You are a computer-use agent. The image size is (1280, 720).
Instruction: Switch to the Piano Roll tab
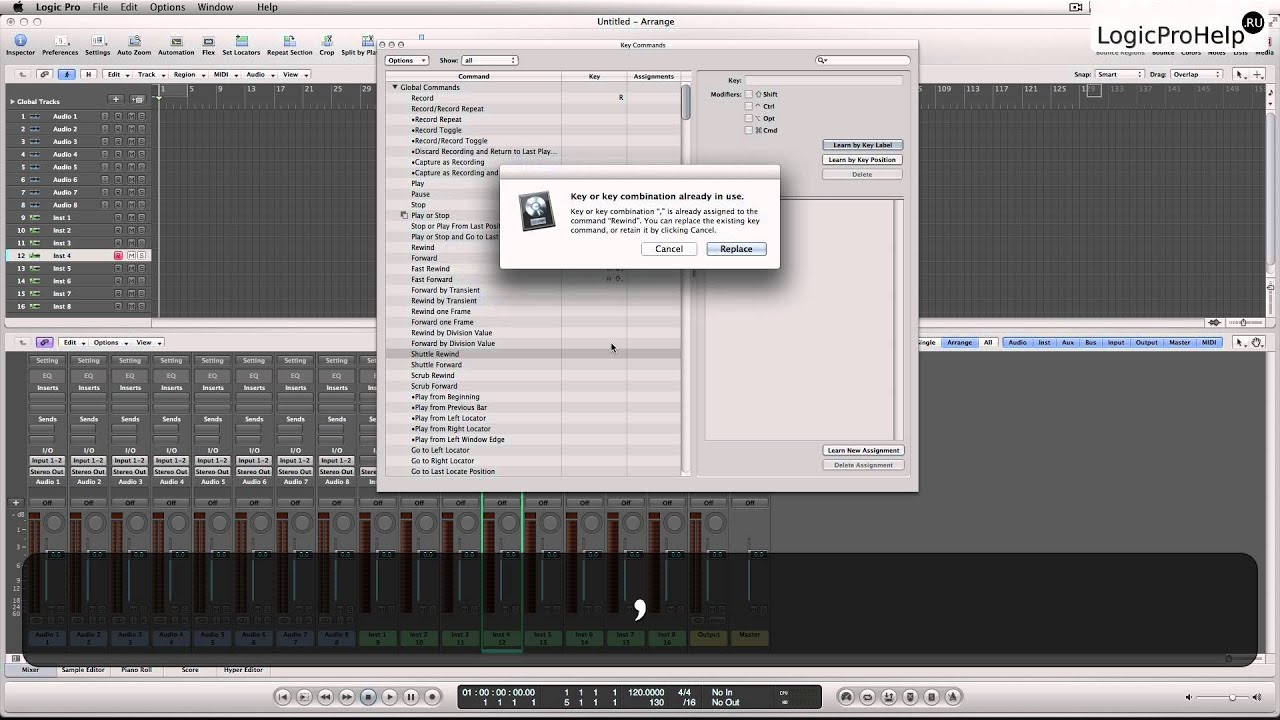pos(136,670)
